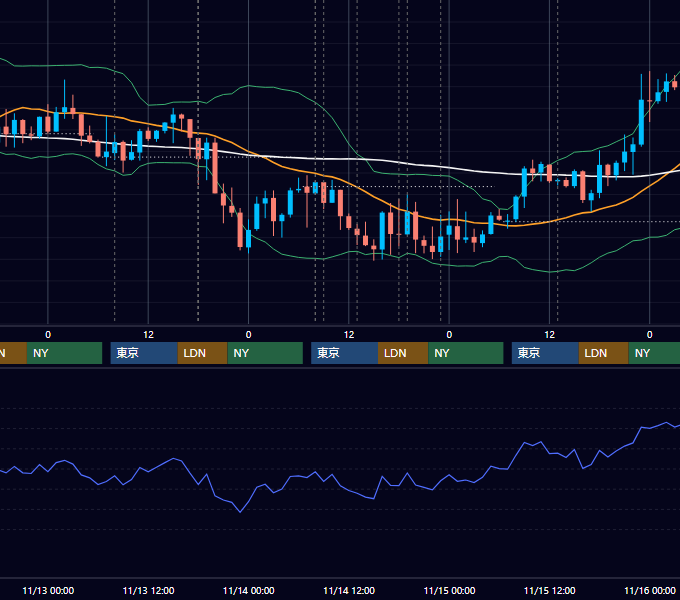Click the NY session block spanning 11/14 00:00

(265, 353)
